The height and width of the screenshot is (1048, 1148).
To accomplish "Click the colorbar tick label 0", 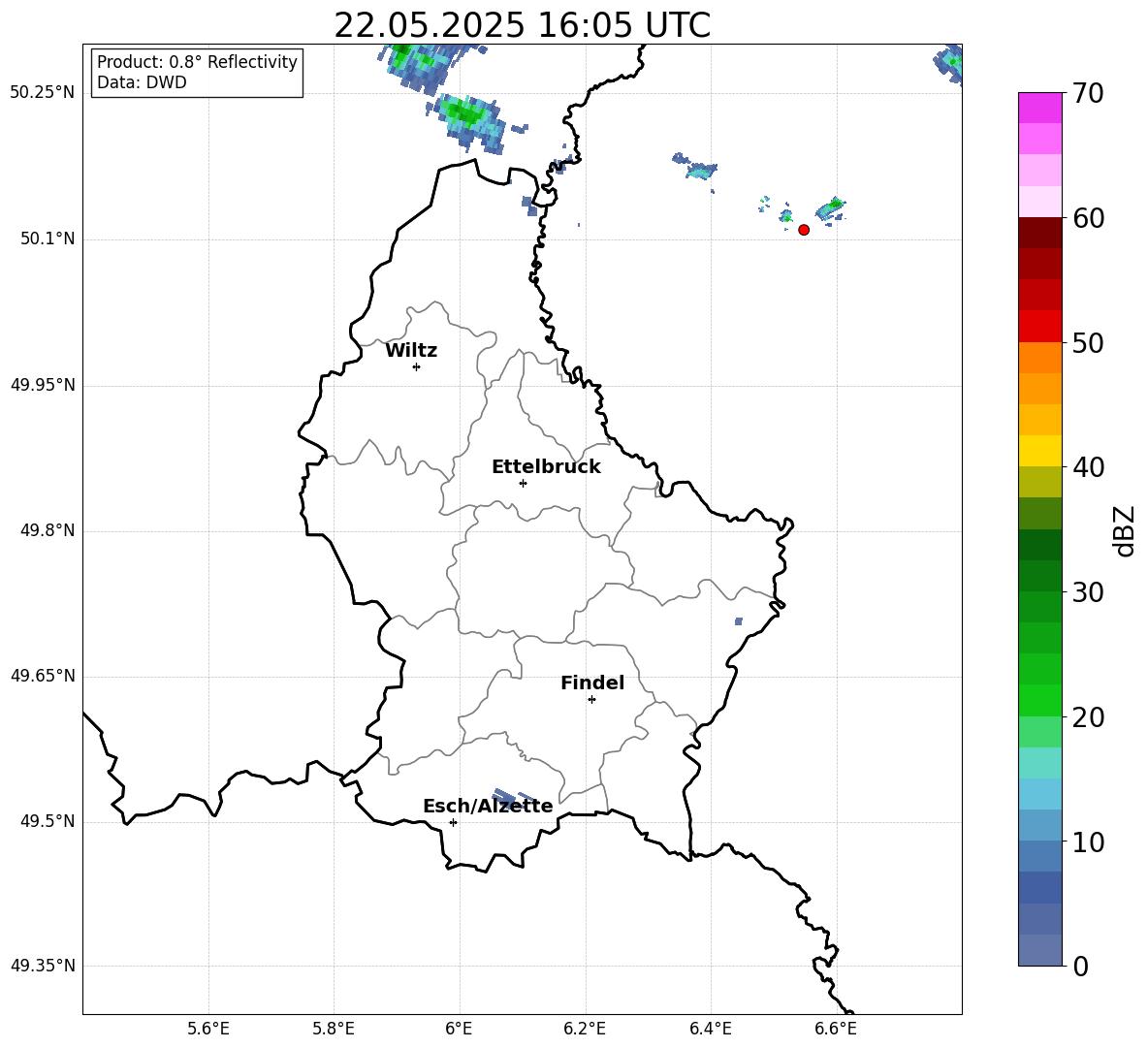I will (1081, 966).
